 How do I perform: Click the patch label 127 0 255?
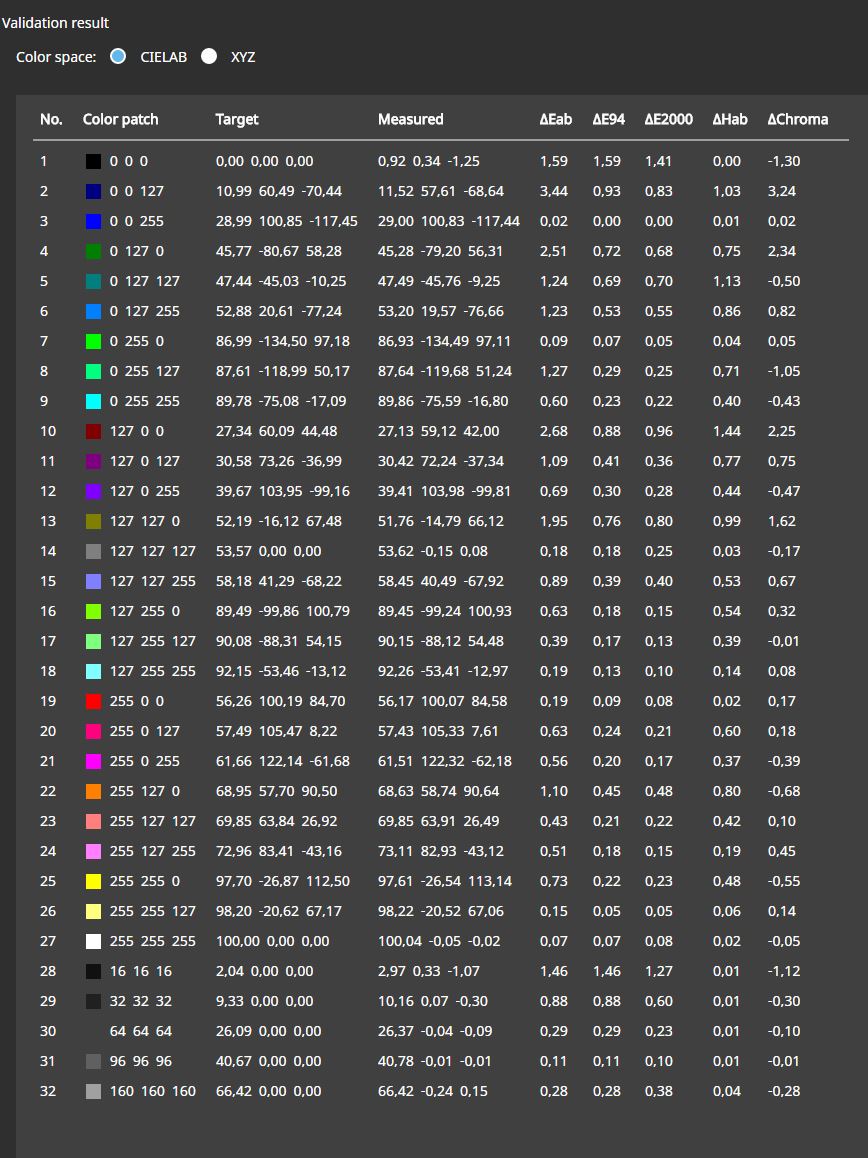click(145, 491)
